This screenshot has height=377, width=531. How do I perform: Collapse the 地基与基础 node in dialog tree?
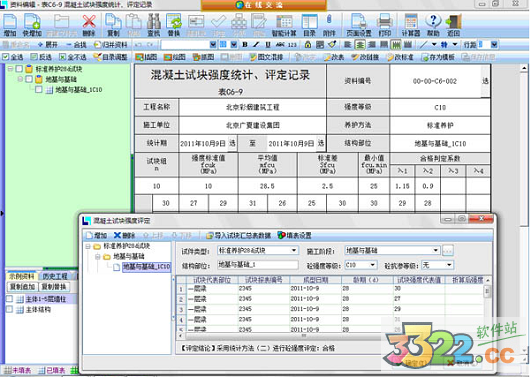(98, 256)
